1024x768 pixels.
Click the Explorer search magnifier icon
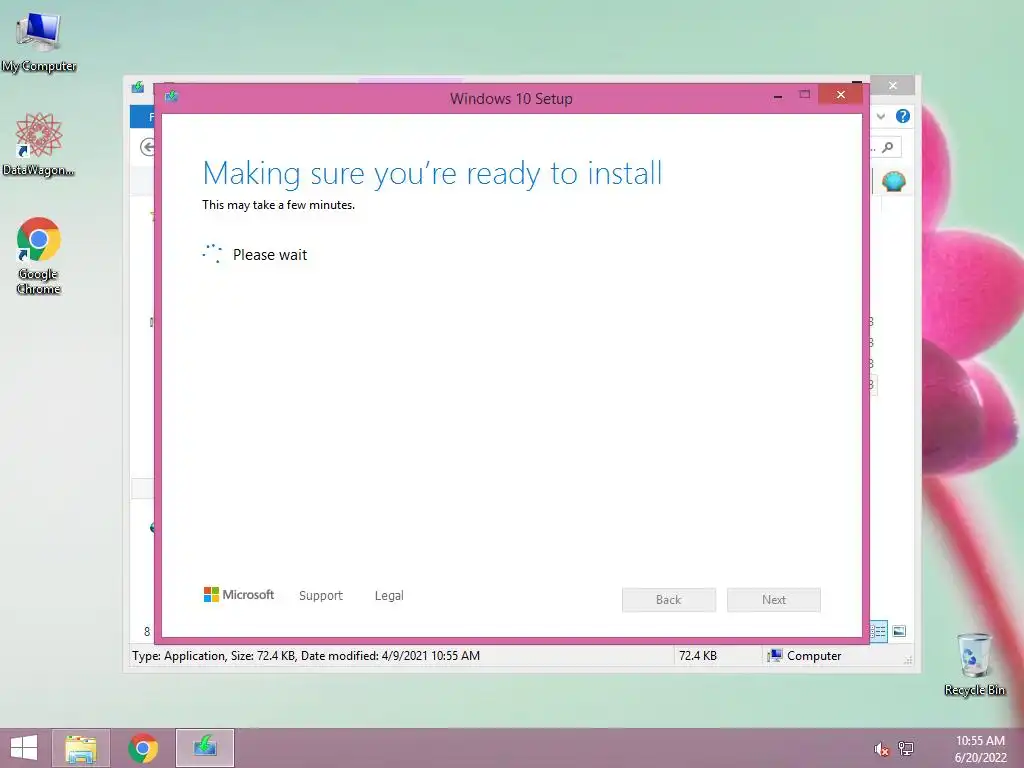(888, 148)
